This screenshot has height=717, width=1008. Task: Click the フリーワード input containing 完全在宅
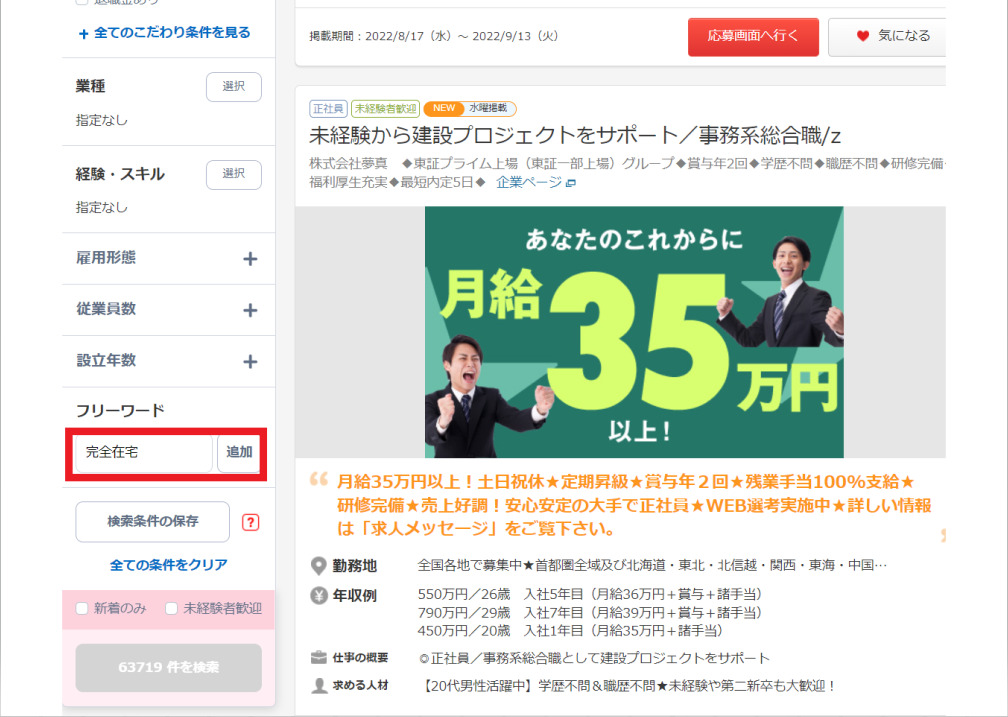click(x=143, y=453)
